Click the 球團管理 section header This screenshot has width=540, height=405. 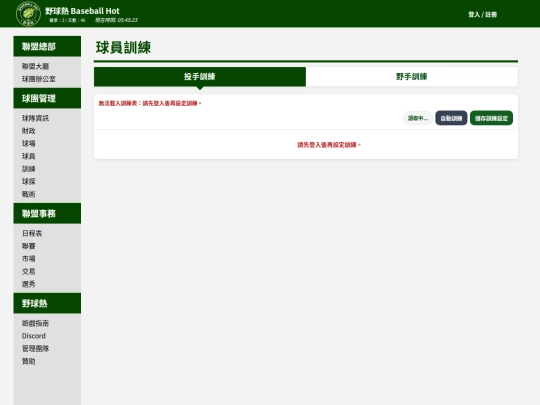tap(47, 98)
